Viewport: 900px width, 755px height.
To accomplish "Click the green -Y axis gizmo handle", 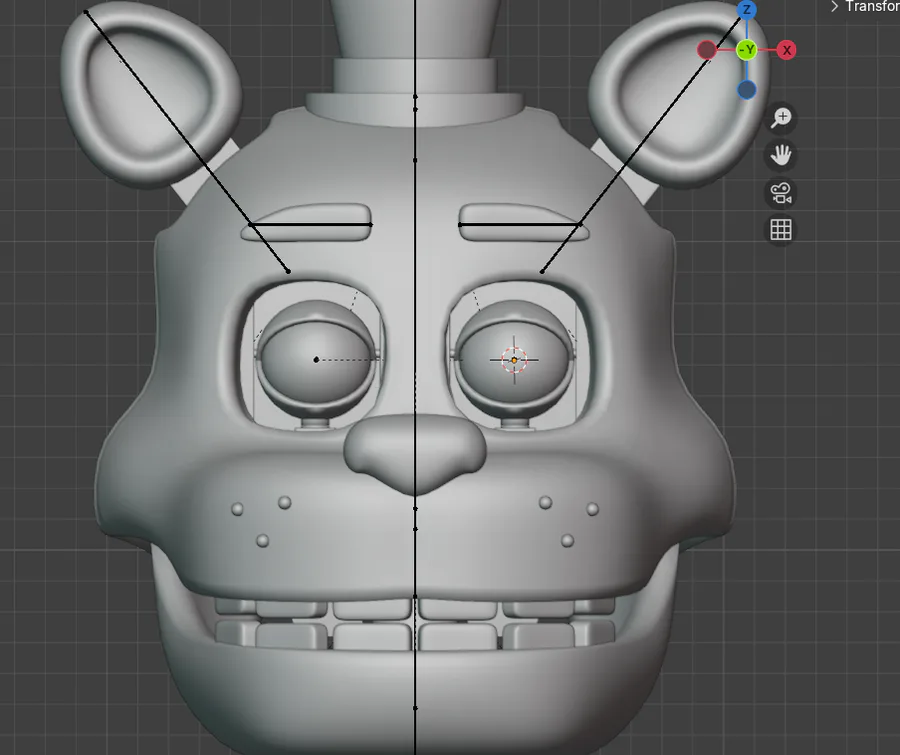I will coord(747,50).
